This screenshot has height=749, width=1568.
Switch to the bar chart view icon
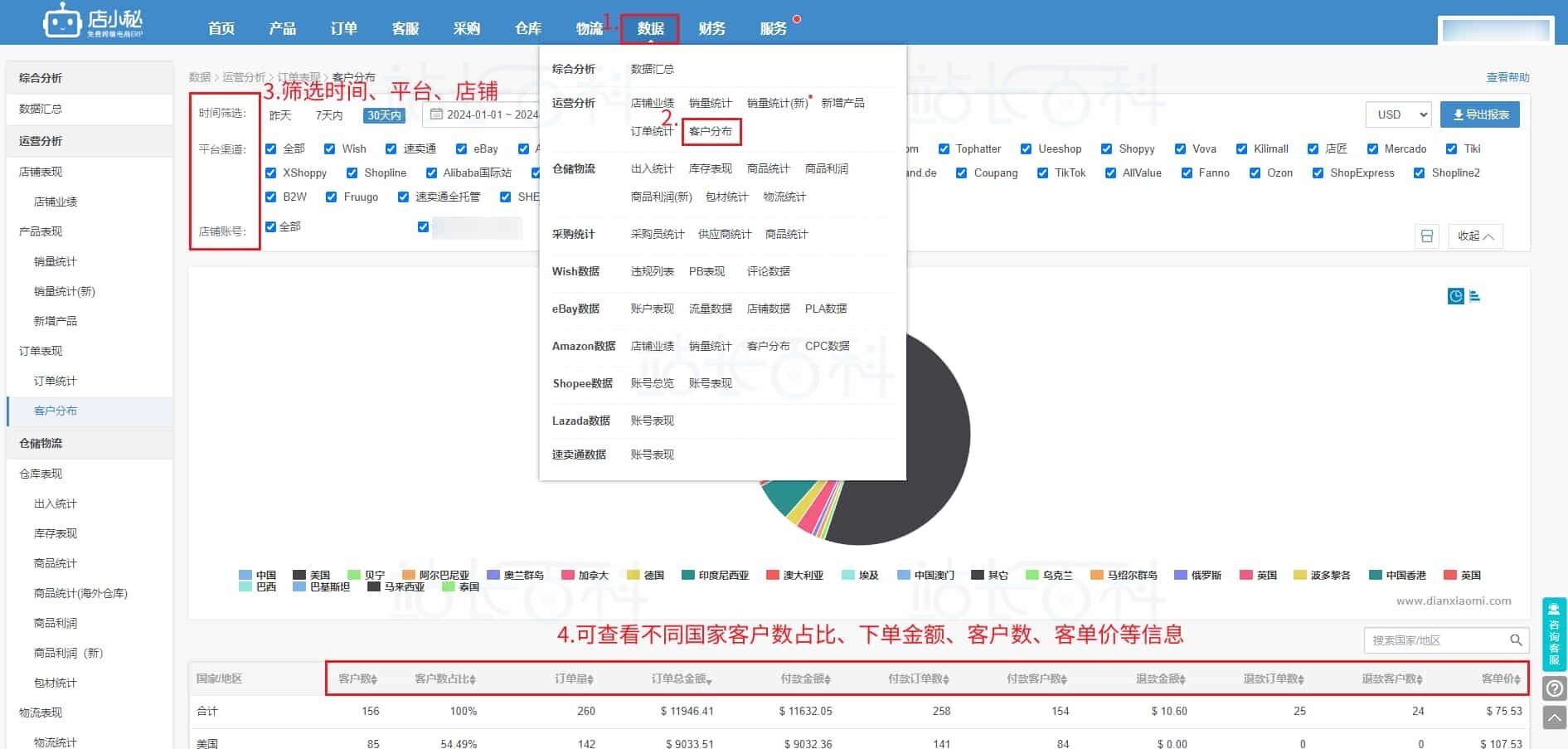(1474, 296)
